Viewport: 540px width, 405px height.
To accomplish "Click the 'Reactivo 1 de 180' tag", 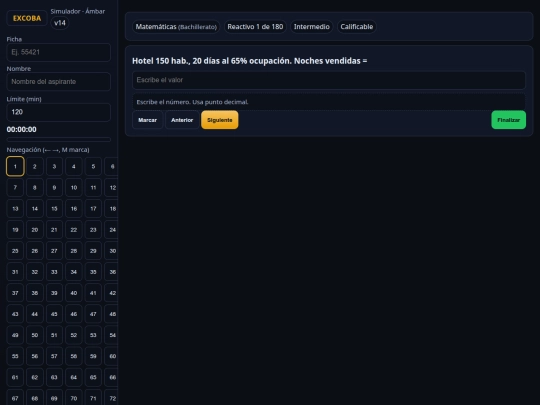I will [255, 27].
